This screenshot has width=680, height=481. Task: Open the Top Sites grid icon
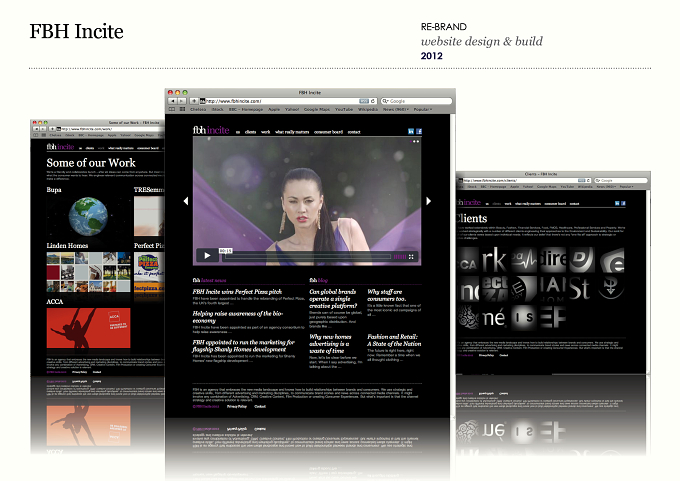[182, 109]
